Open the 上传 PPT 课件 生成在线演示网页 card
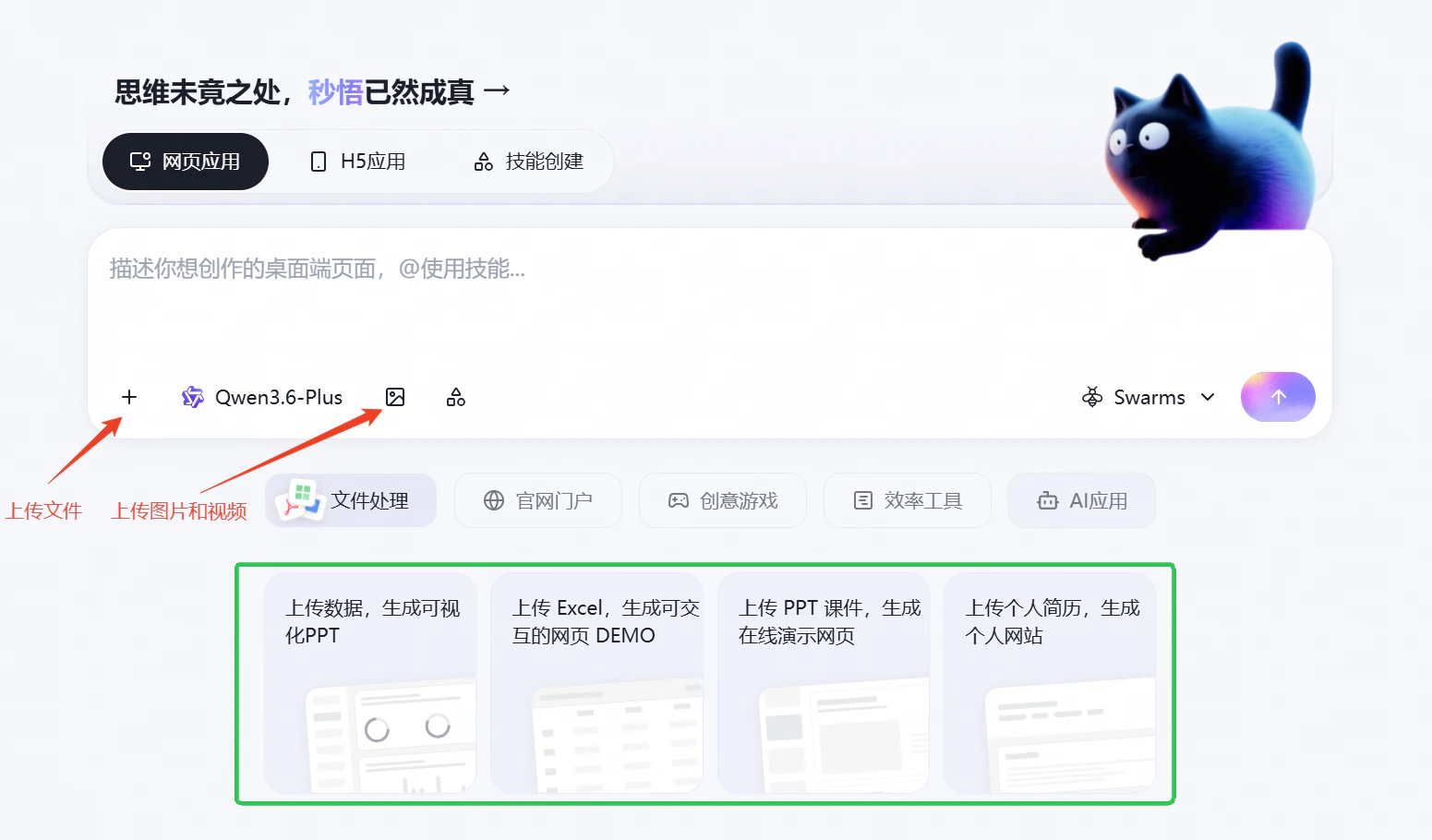 coord(824,683)
